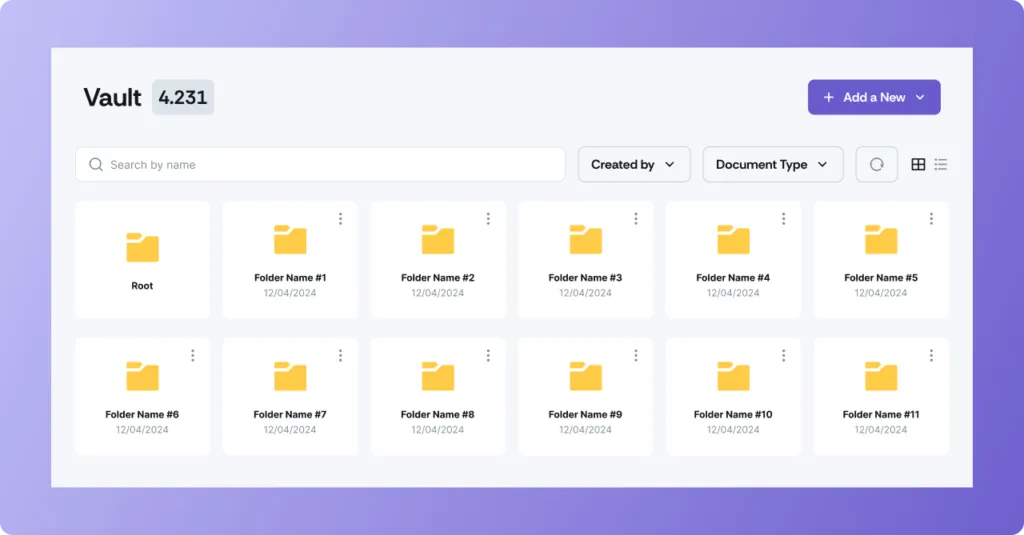Image resolution: width=1024 pixels, height=535 pixels.
Task: Open the three-dot menu for Folder Name #6
Action: coord(193,355)
